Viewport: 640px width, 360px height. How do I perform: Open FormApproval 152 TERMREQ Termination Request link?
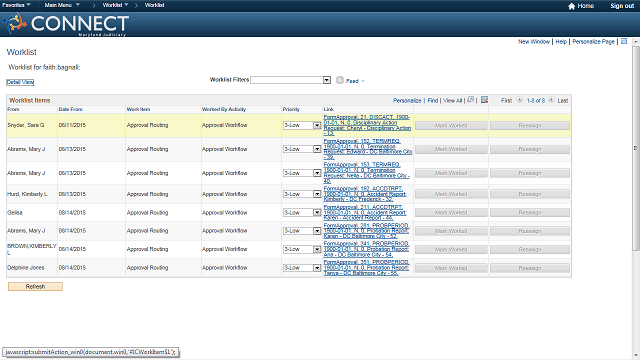pyautogui.click(x=368, y=149)
